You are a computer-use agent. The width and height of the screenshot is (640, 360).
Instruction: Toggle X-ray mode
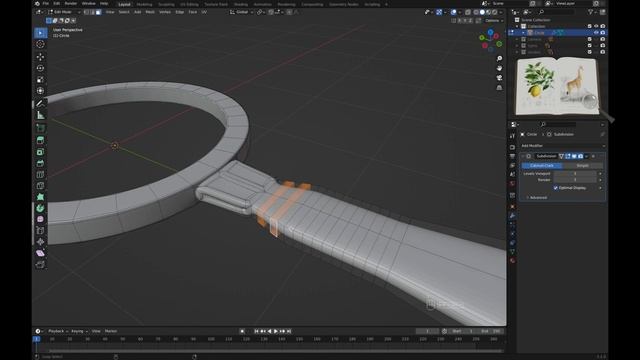coord(468,12)
